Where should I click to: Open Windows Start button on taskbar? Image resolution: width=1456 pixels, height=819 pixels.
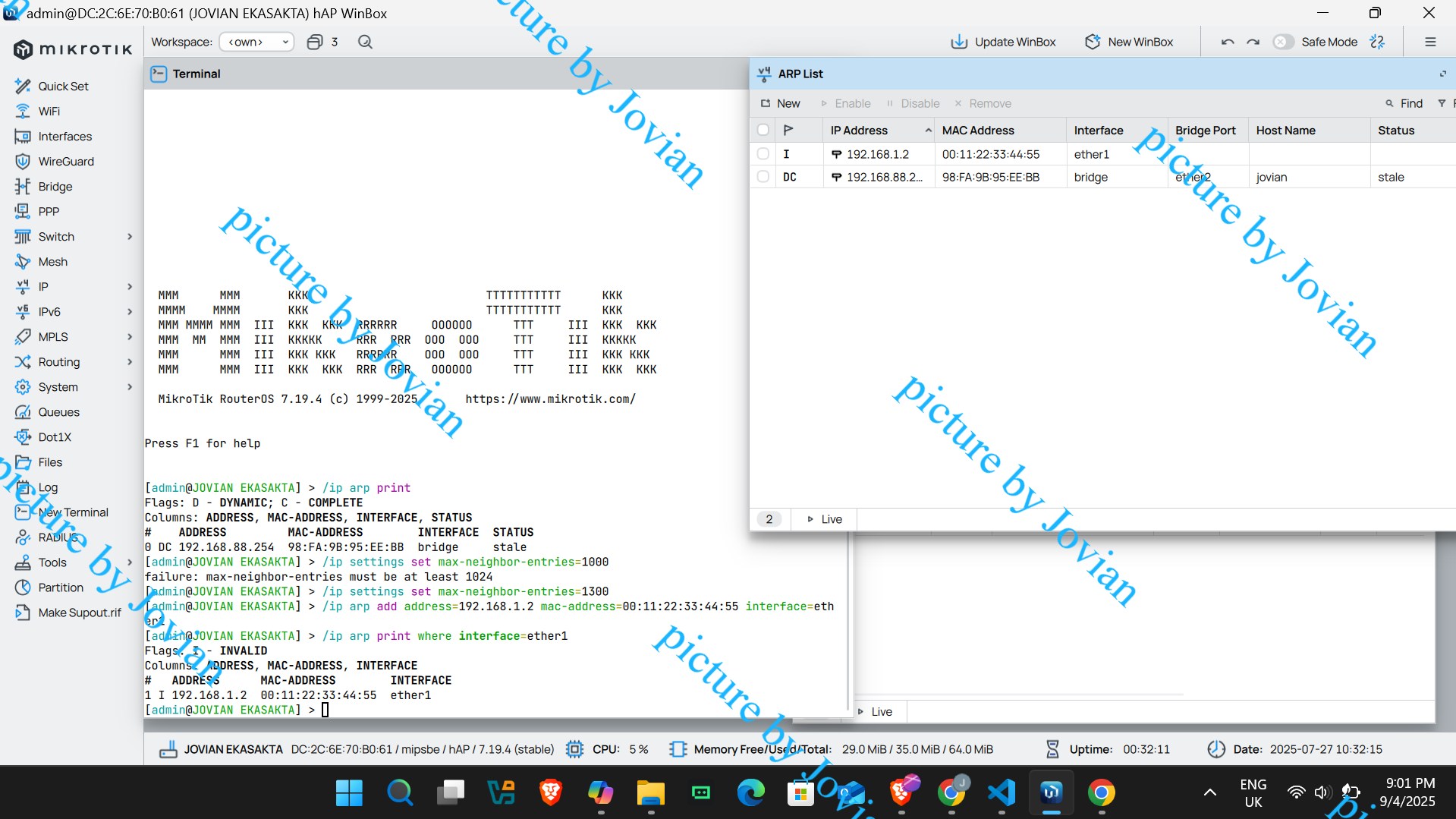click(x=349, y=792)
